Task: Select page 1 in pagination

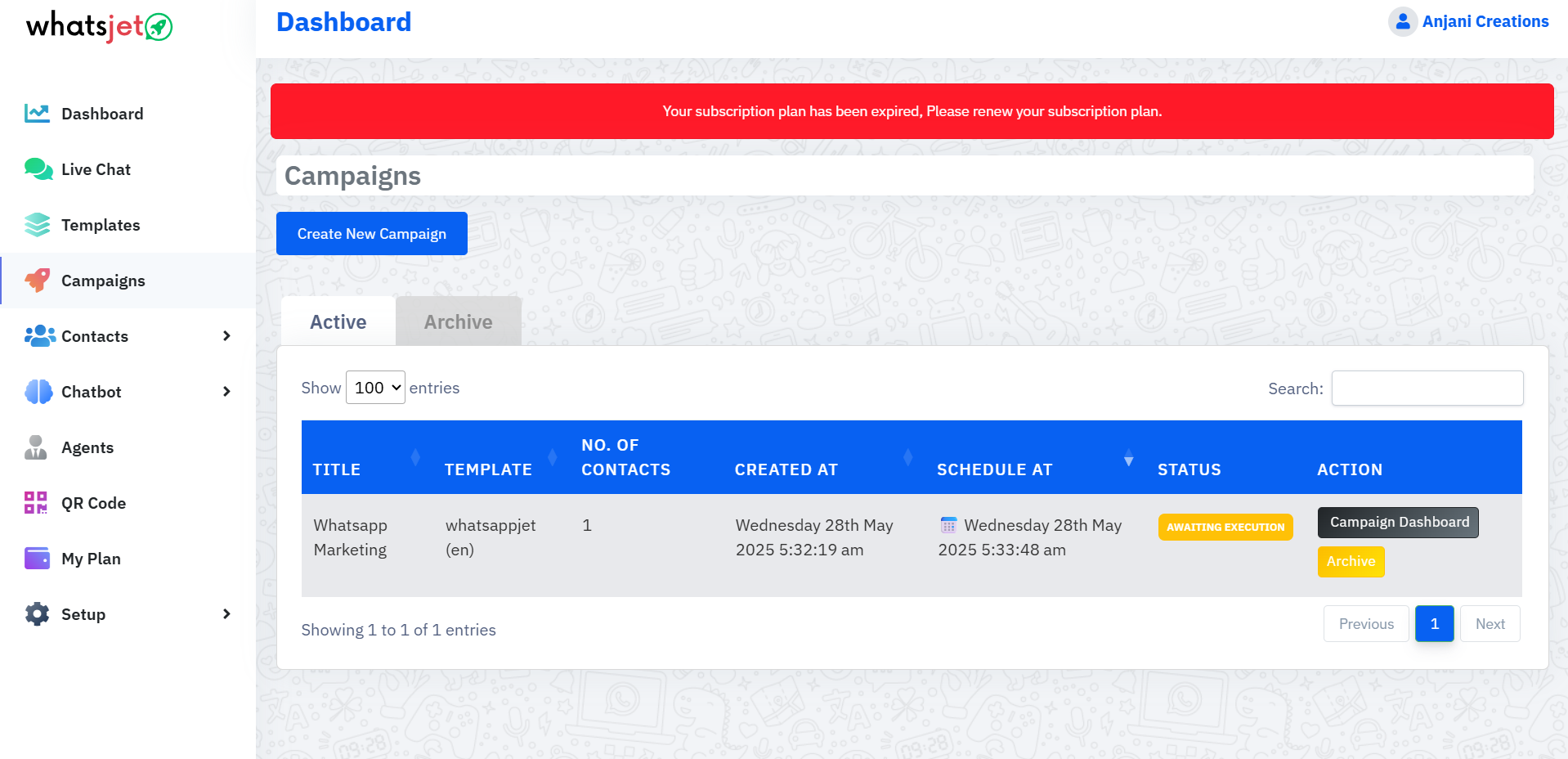Action: pos(1435,624)
